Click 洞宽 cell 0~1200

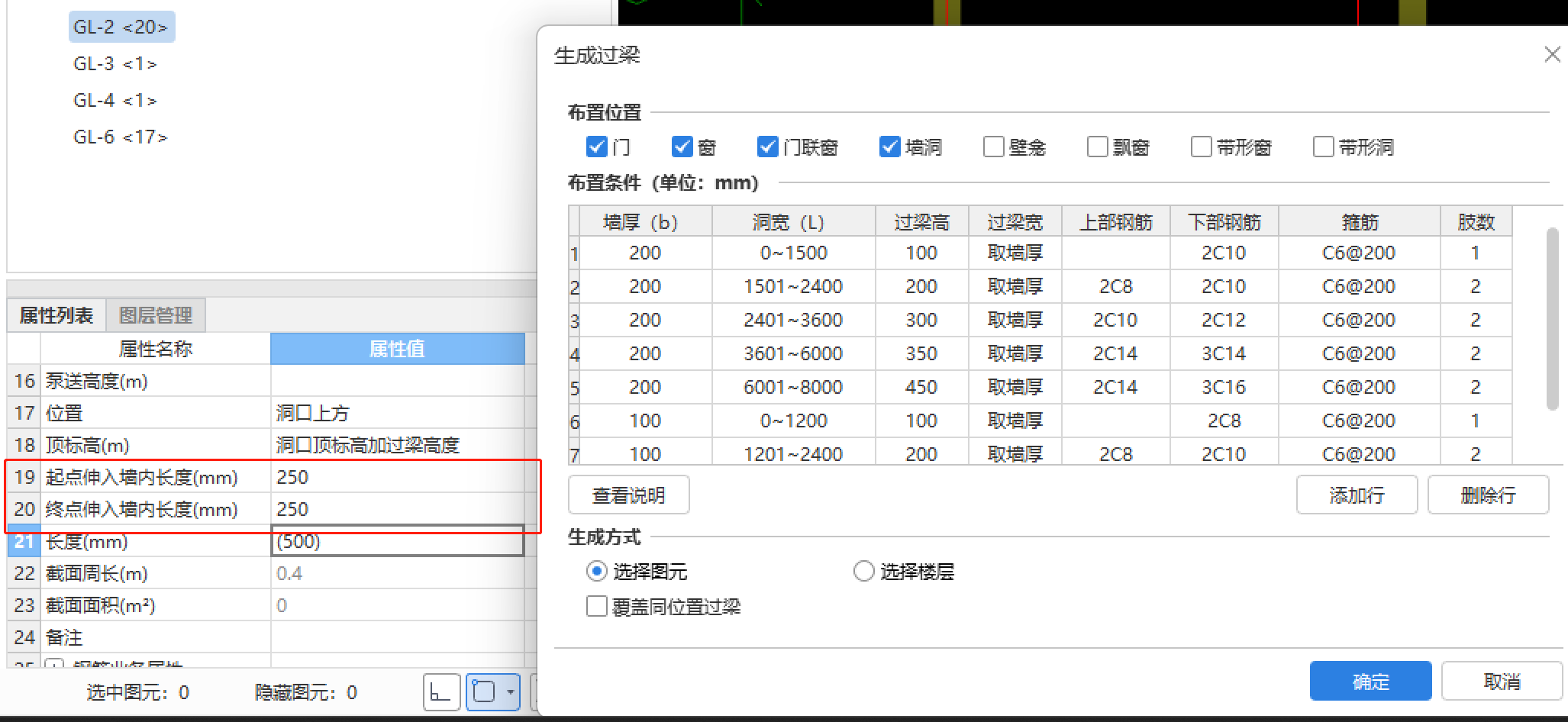(x=793, y=421)
